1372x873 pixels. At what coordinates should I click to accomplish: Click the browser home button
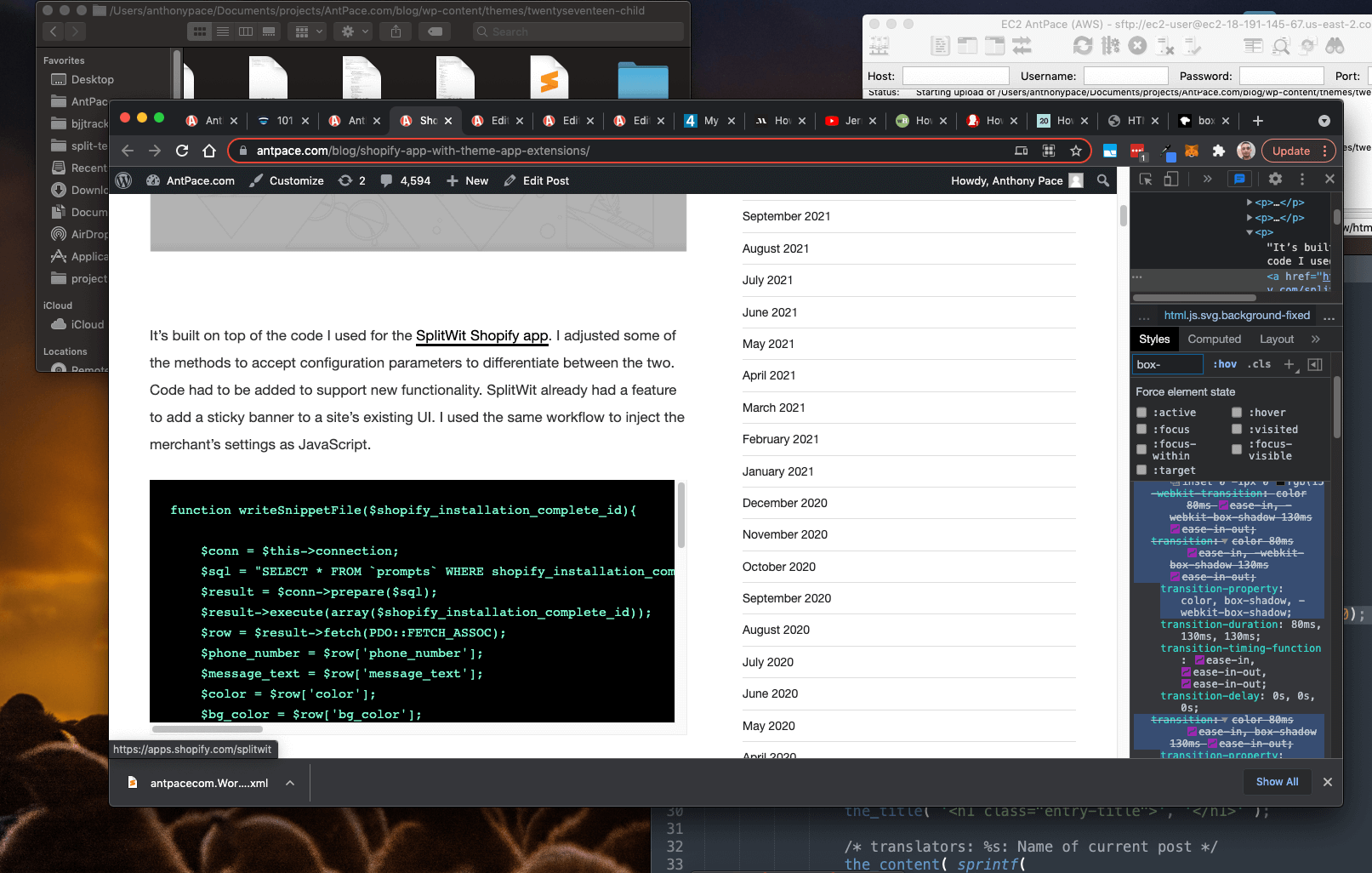209,151
